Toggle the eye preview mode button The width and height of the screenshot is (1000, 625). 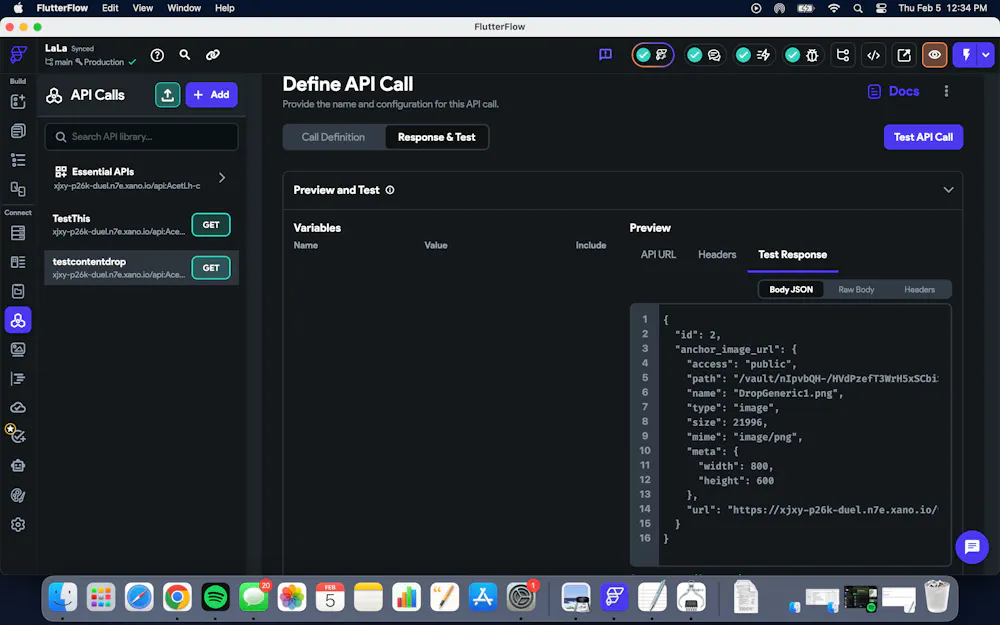(x=934, y=55)
